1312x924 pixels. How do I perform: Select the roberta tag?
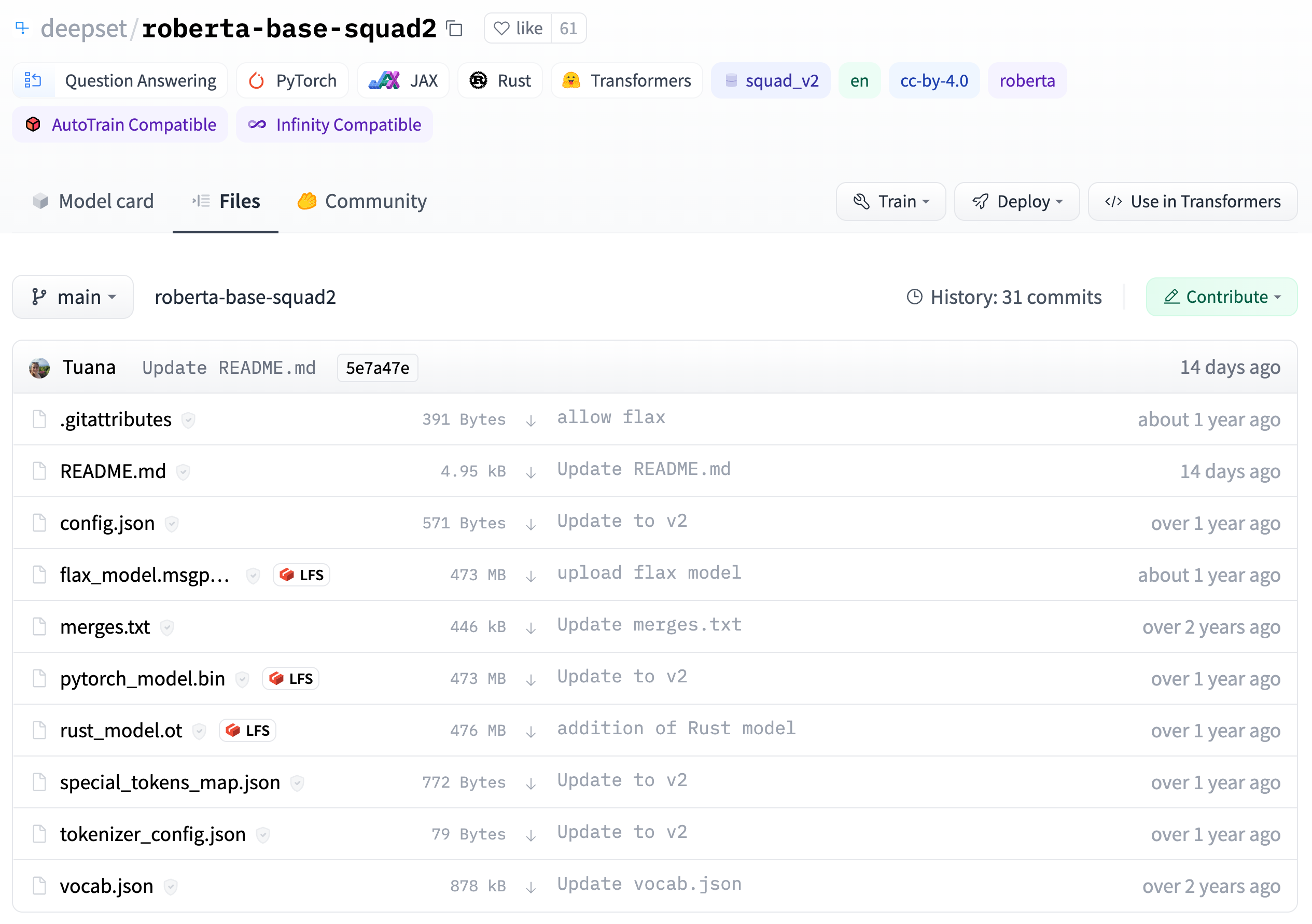[x=1027, y=80]
